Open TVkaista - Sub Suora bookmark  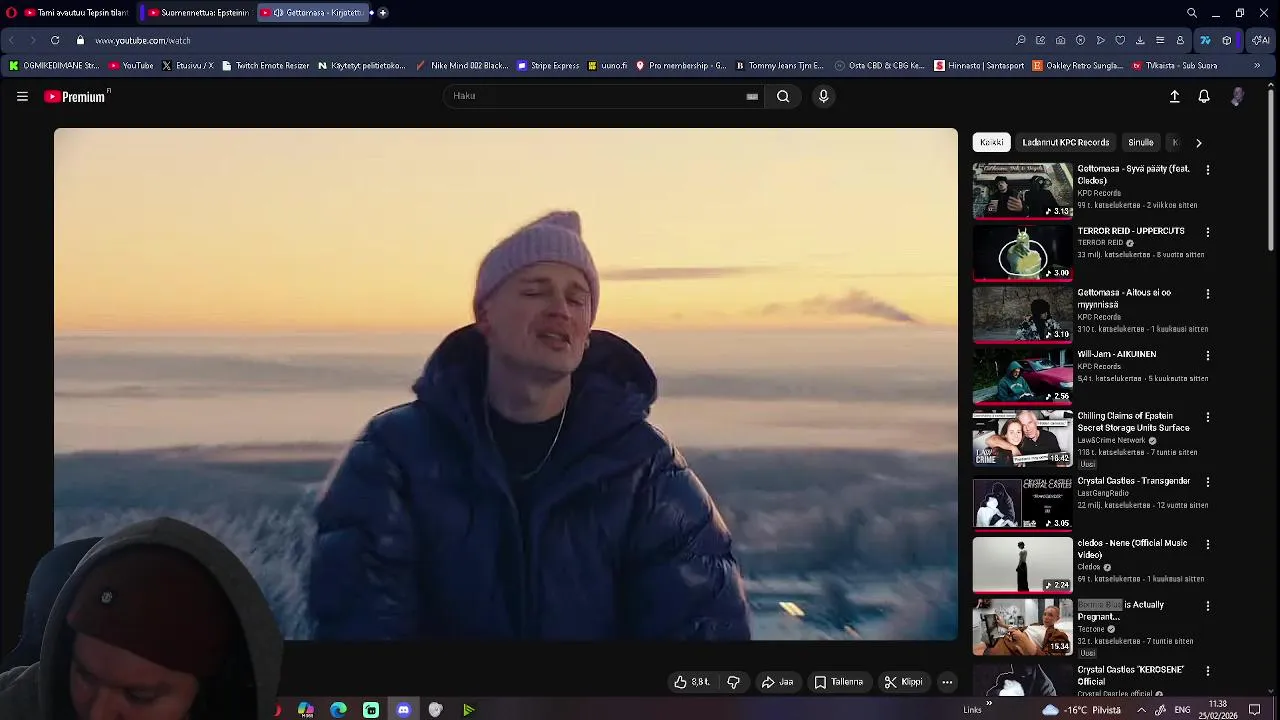pos(1175,66)
